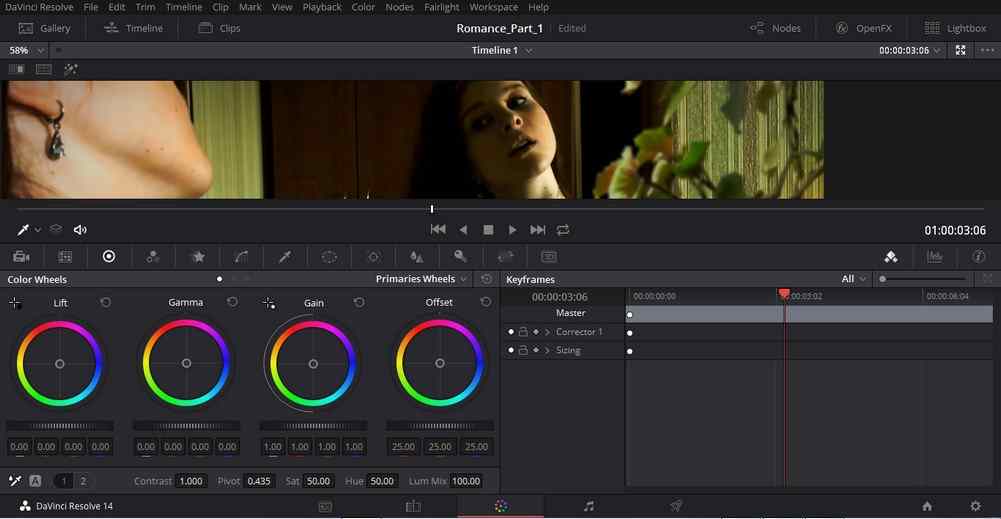Open the Camera Raw palette

(21, 257)
